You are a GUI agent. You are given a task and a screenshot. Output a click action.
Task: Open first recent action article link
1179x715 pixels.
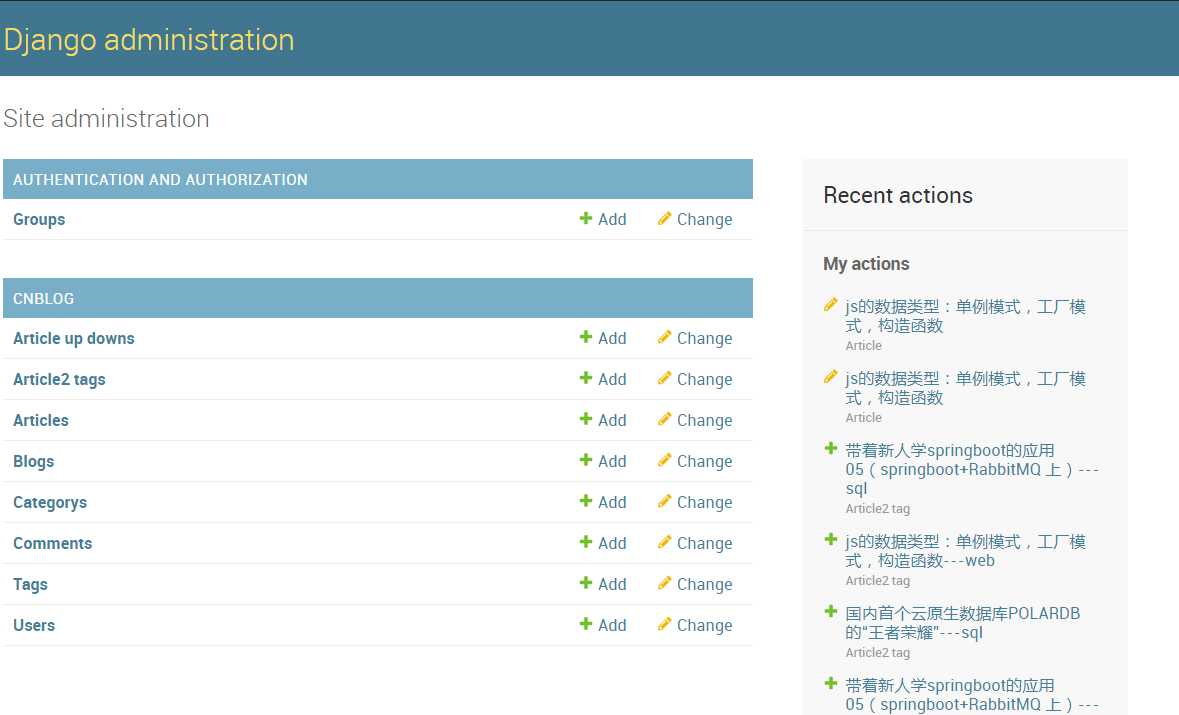tap(964, 316)
